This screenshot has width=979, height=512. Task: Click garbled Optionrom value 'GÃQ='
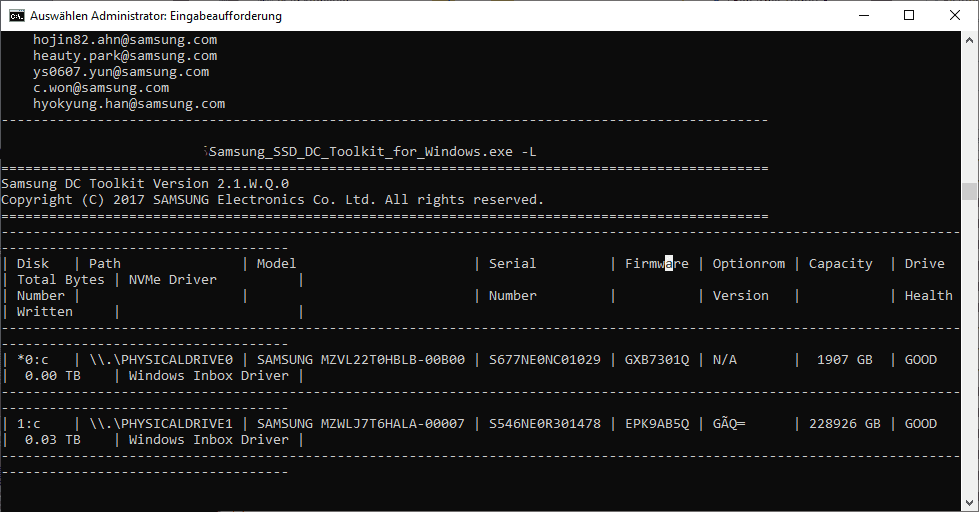pyautogui.click(x=729, y=424)
